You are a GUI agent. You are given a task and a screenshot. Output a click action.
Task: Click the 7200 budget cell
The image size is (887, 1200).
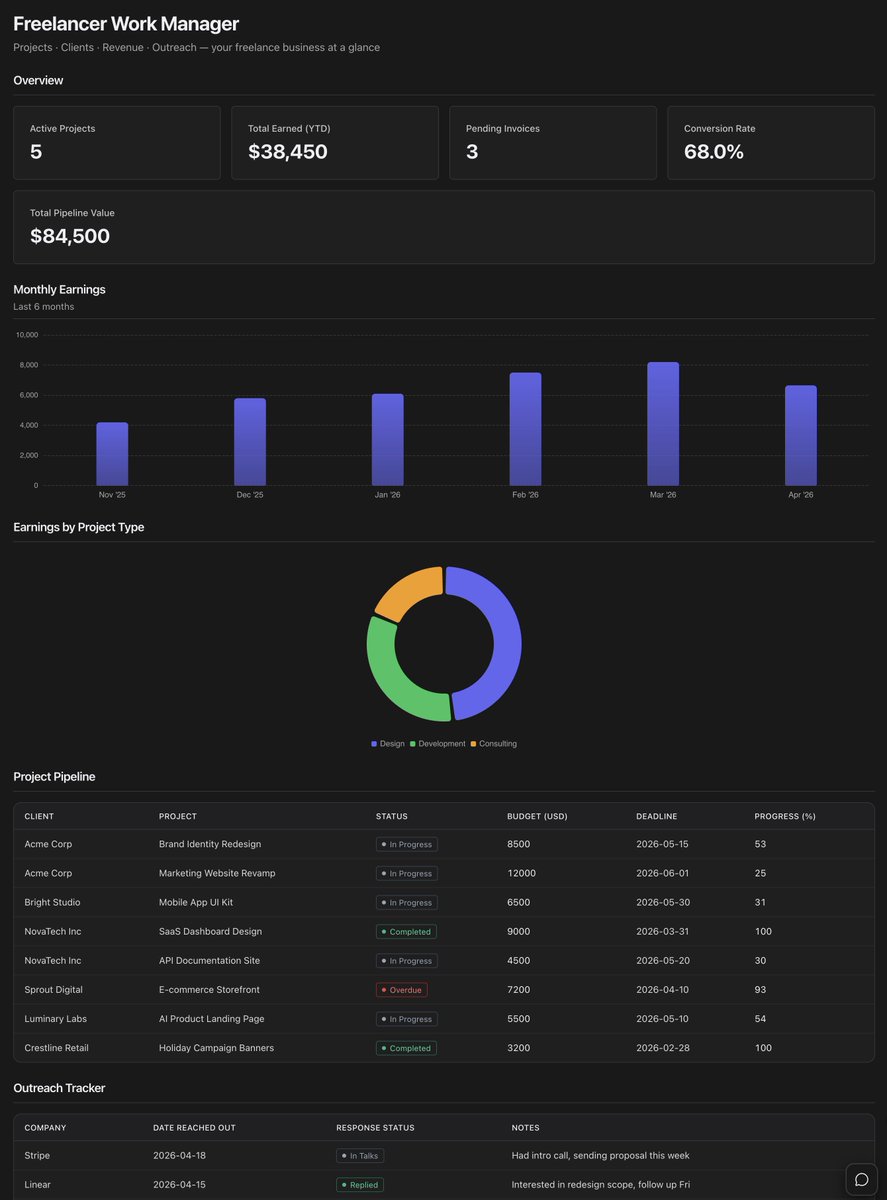(x=519, y=989)
